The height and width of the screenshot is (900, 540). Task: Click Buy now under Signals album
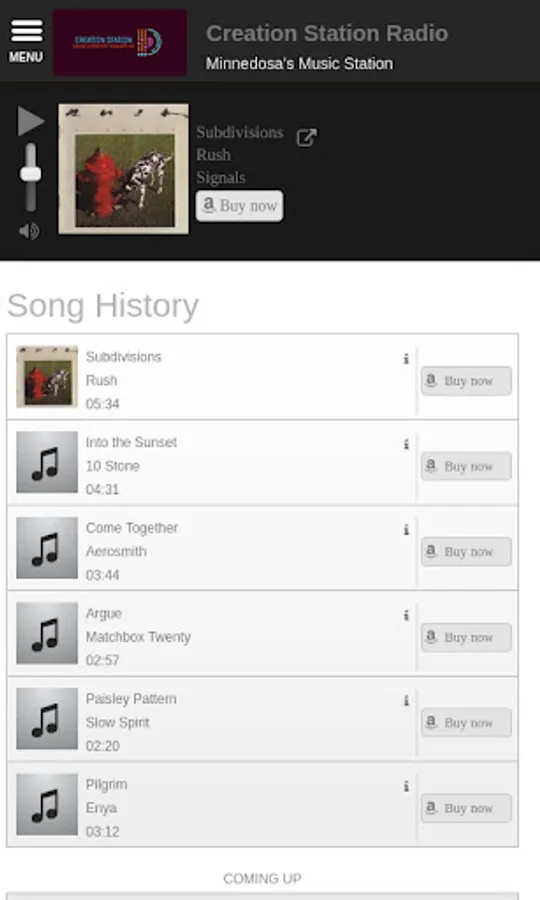(239, 205)
